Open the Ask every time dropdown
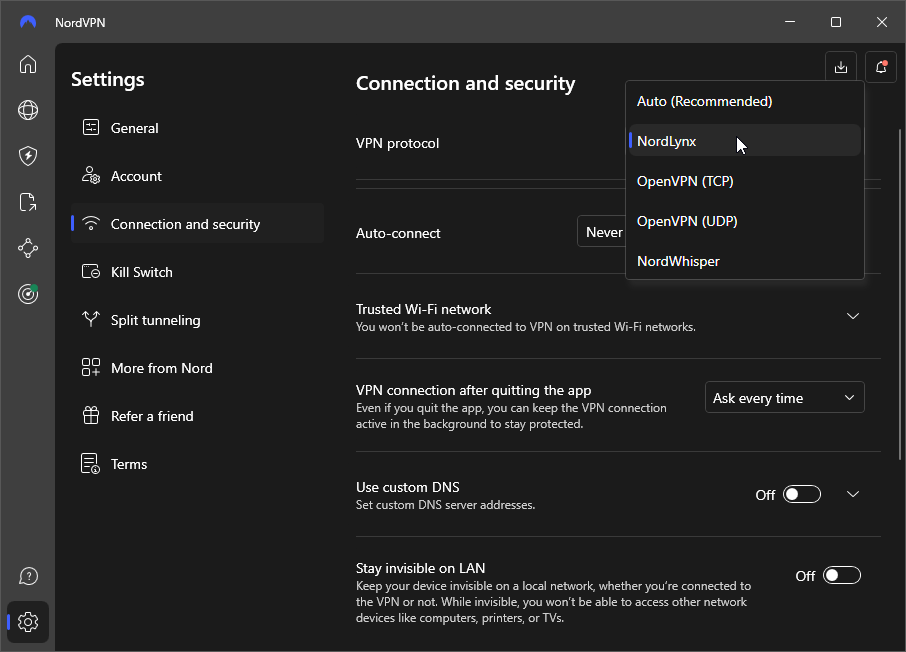Image resolution: width=906 pixels, height=652 pixels. coord(784,398)
